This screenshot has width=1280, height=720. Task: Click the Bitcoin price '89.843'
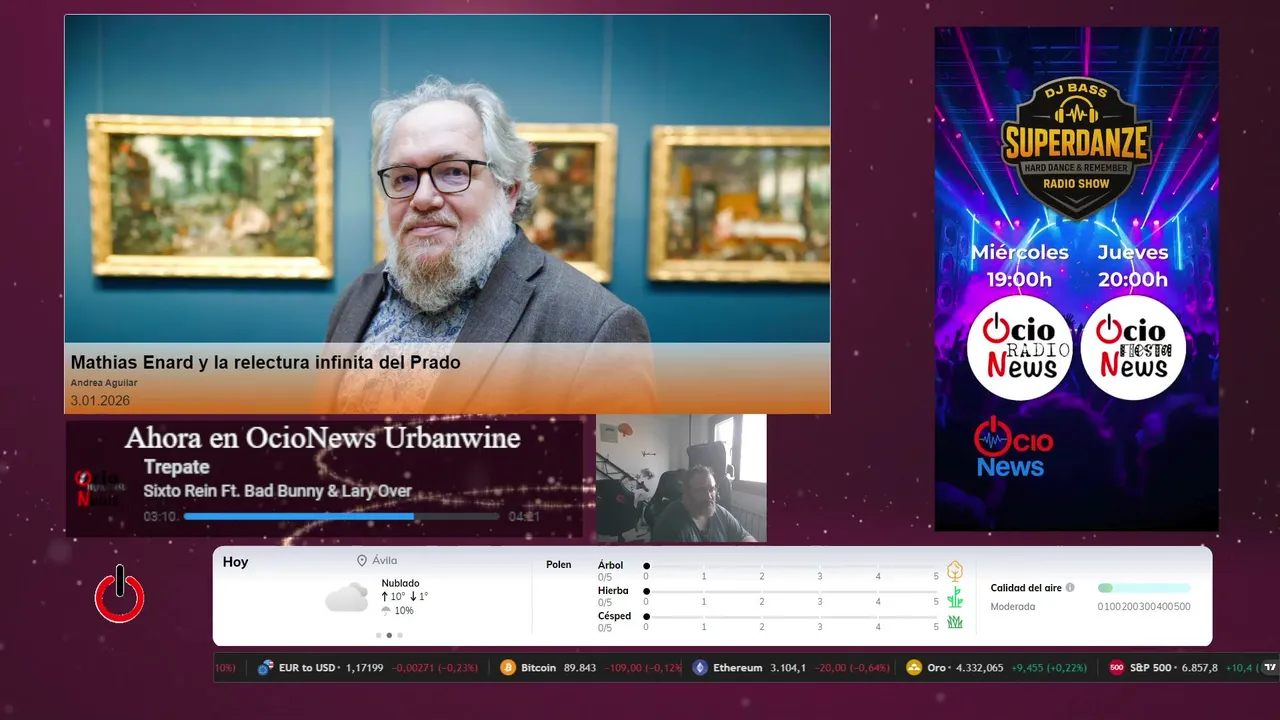click(580, 667)
